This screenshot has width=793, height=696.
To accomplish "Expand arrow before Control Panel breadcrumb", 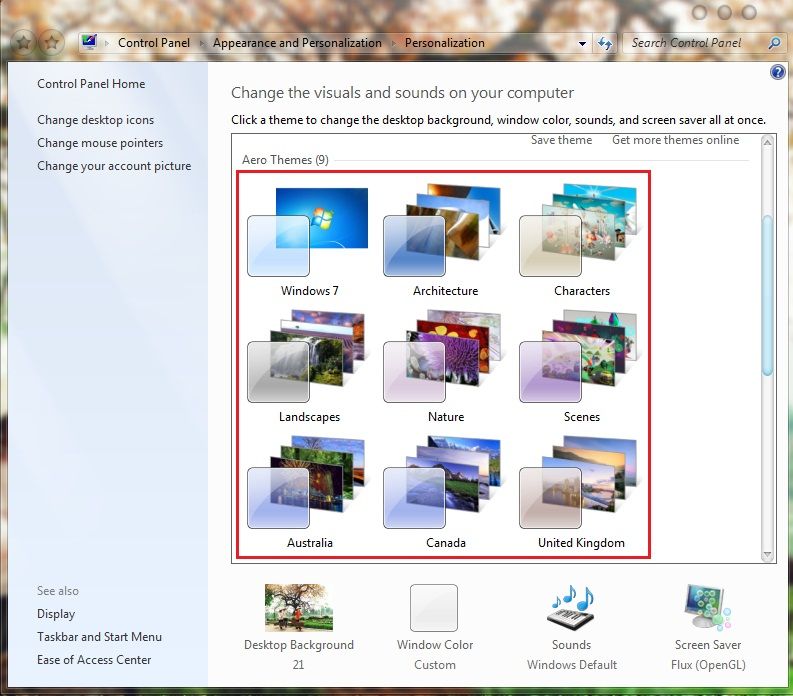I will 107,44.
